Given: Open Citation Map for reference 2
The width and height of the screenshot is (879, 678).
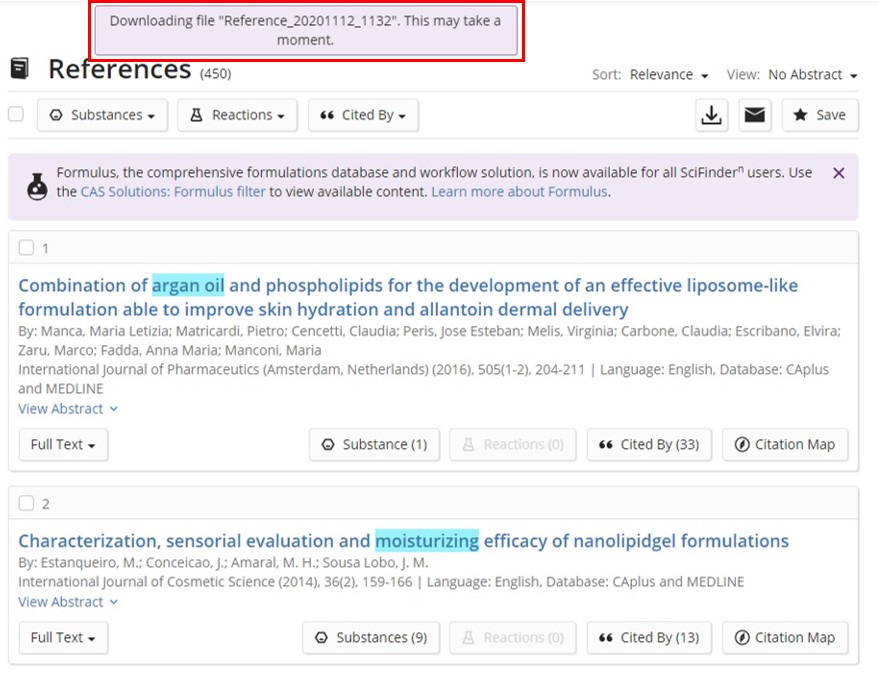Looking at the screenshot, I should point(785,638).
